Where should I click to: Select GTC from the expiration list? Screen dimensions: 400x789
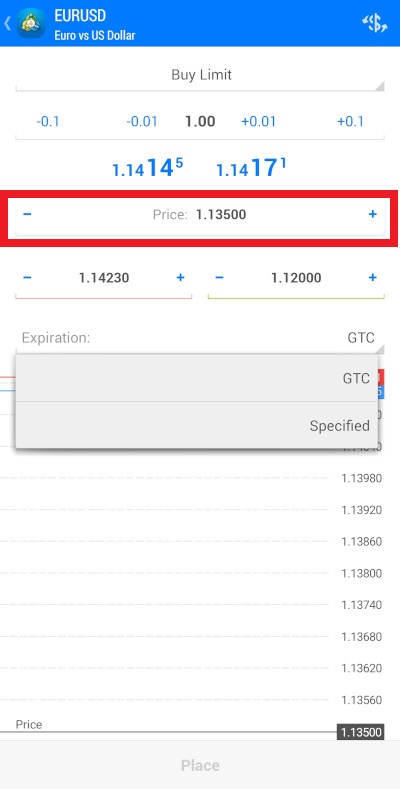pyautogui.click(x=197, y=378)
